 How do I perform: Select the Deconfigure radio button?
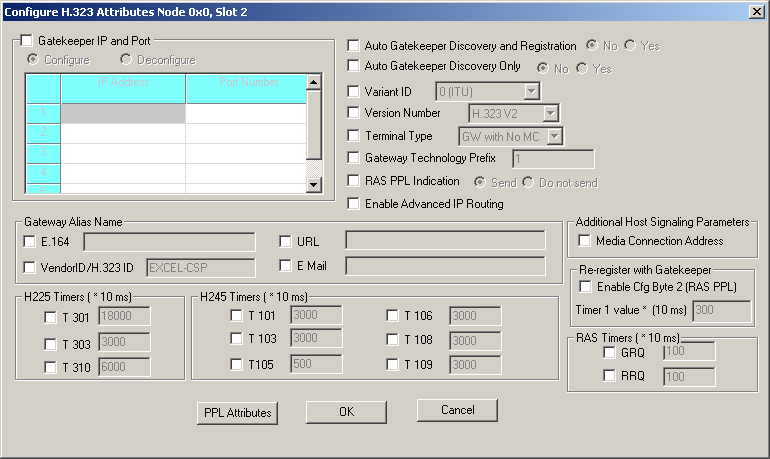pos(126,60)
